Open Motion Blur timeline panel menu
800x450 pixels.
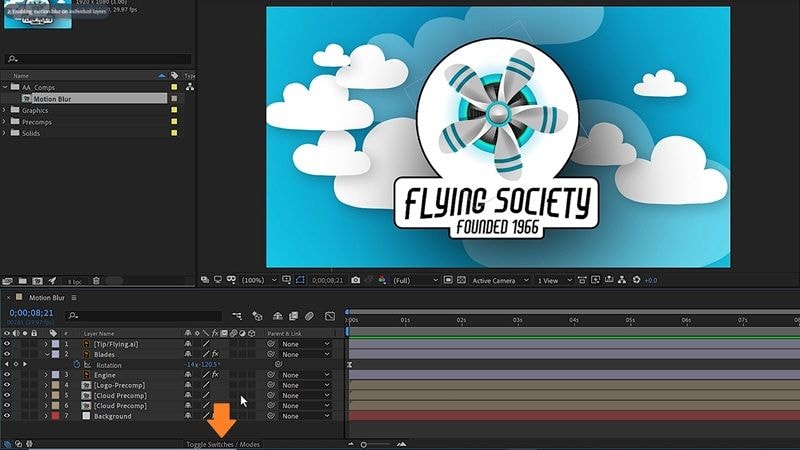point(74,297)
